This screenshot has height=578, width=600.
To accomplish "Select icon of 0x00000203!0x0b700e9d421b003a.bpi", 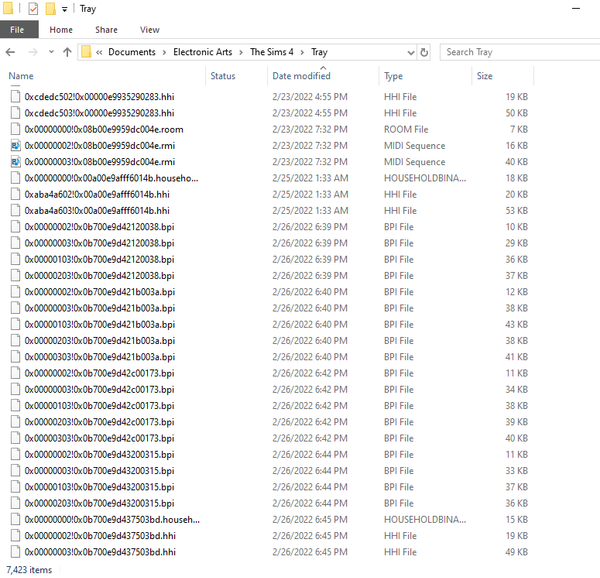I will [15, 340].
